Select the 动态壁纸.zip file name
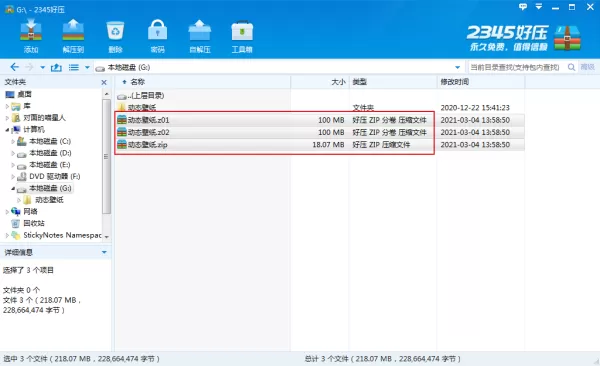 [x=147, y=145]
